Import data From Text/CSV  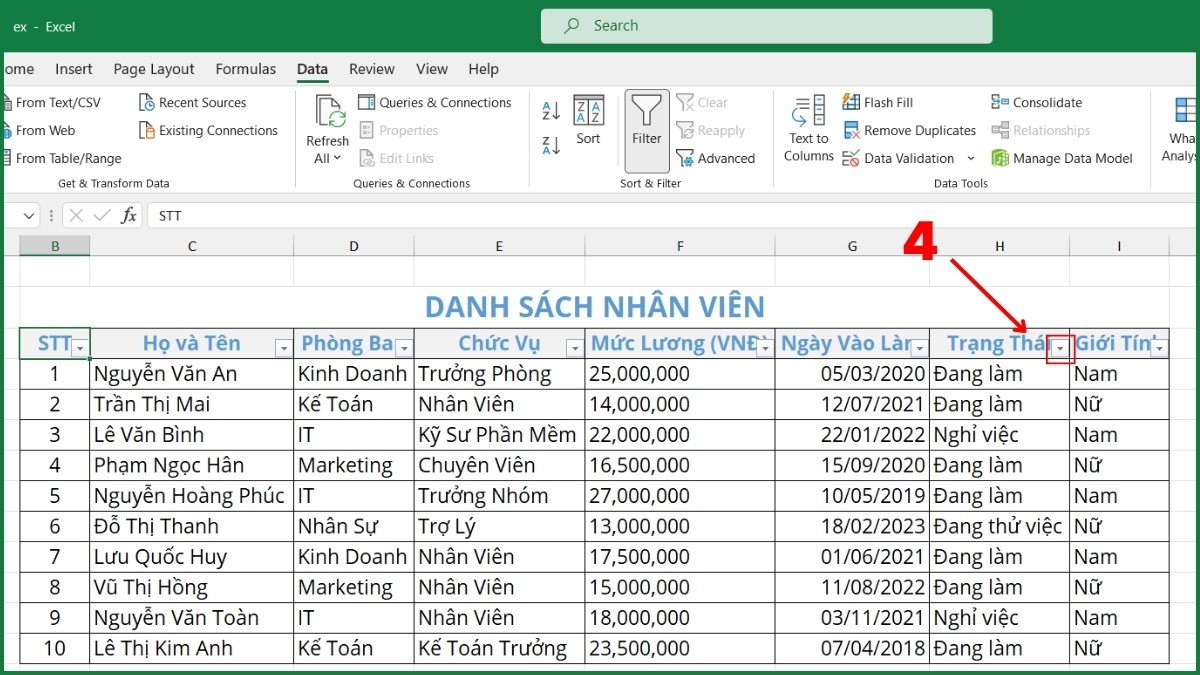[x=55, y=101]
